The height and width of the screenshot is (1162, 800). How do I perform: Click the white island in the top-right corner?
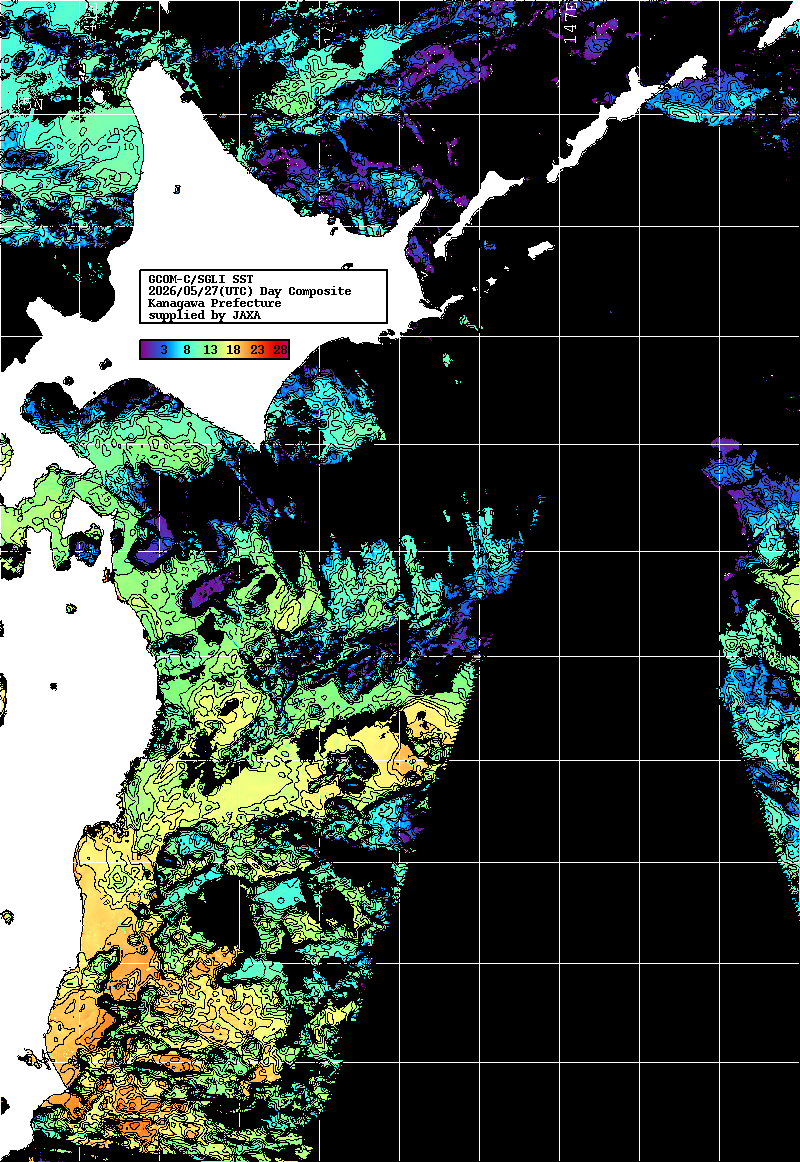click(779, 30)
